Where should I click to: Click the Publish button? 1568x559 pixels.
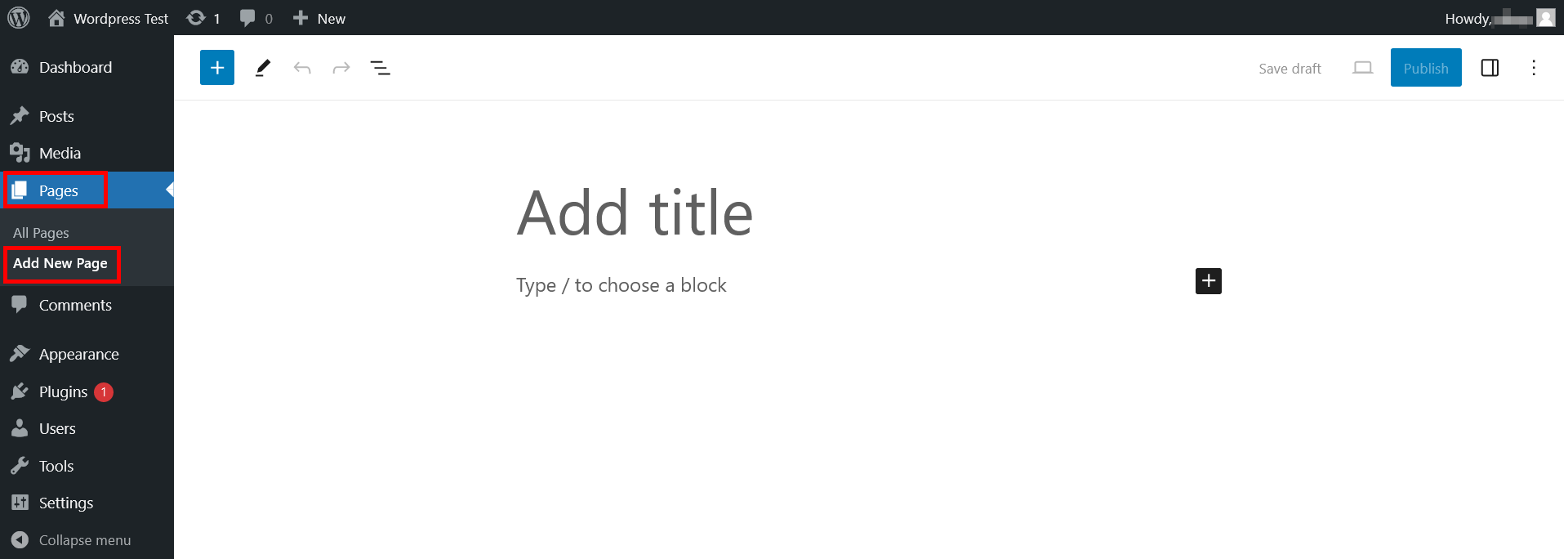click(x=1426, y=68)
